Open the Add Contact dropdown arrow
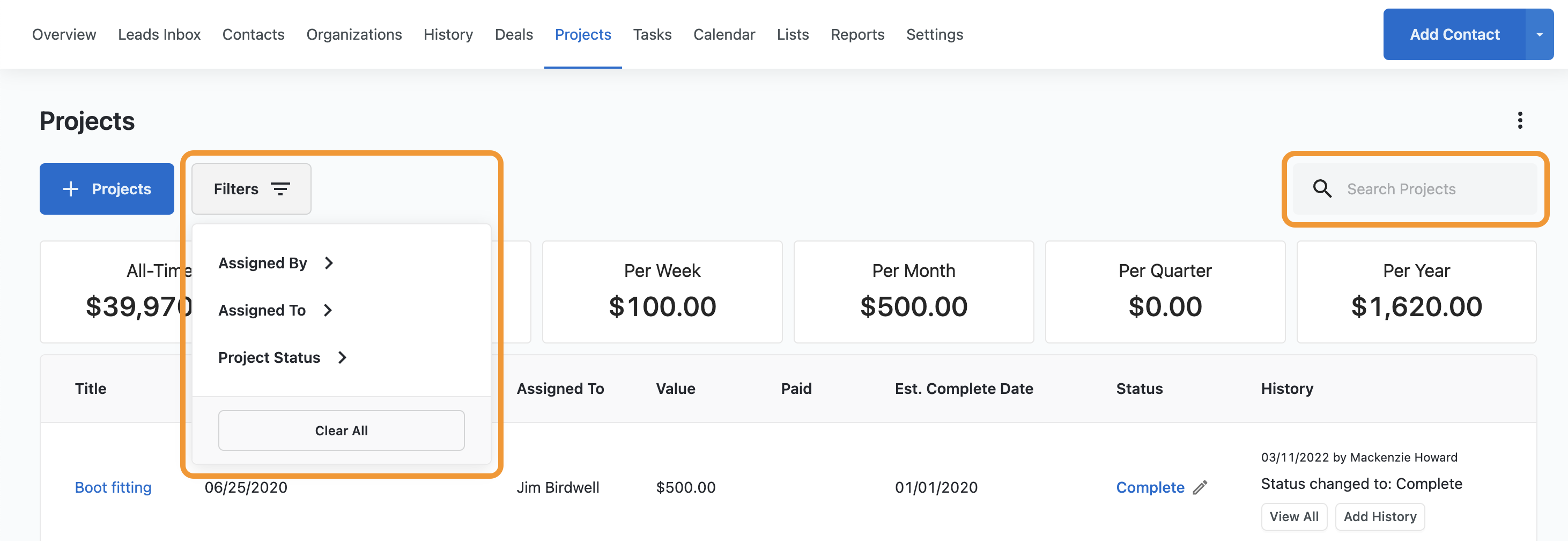 pos(1539,35)
